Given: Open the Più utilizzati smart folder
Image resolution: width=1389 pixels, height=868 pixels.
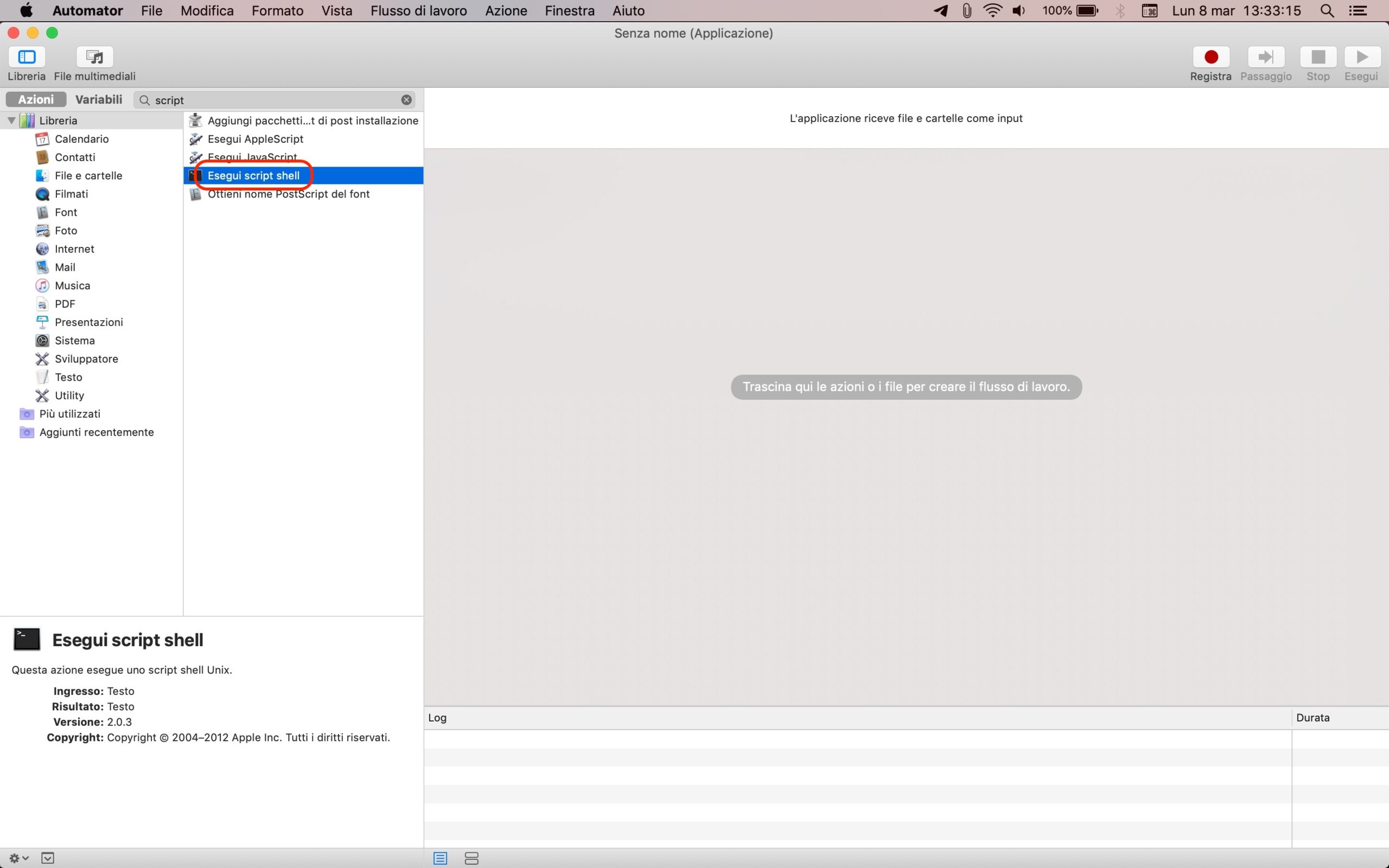Looking at the screenshot, I should coord(69,414).
